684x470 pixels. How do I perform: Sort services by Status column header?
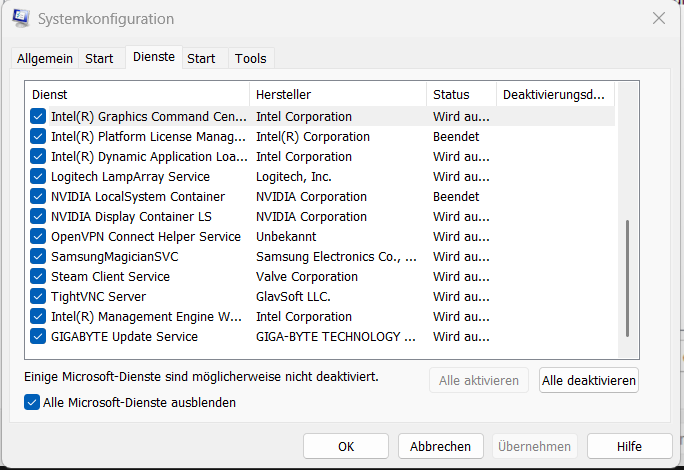coord(460,95)
